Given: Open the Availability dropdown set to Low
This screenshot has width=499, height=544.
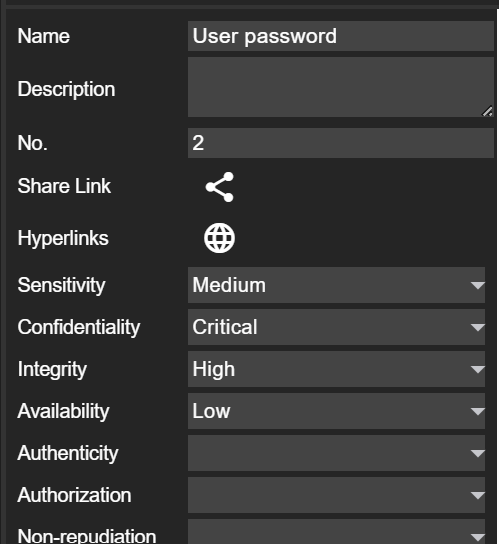Looking at the screenshot, I should tap(336, 411).
